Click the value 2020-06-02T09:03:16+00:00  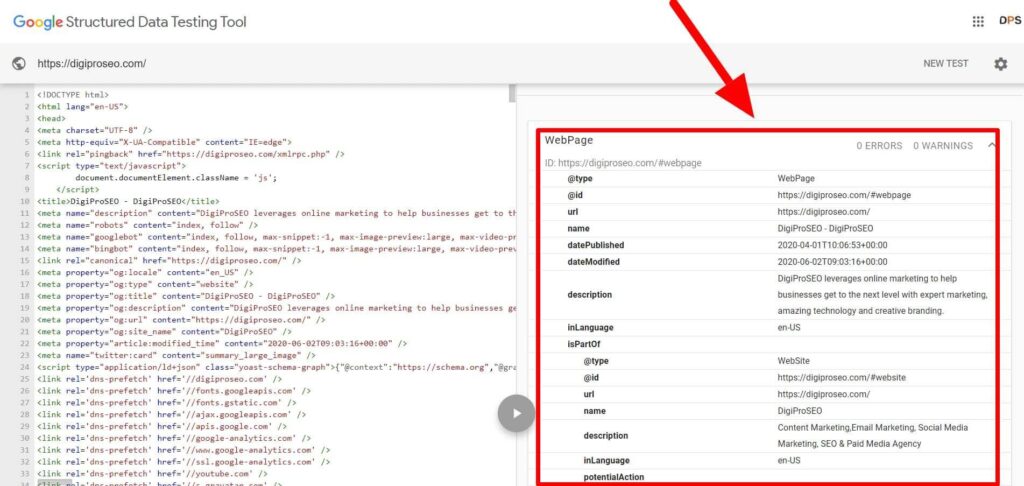[832, 262]
